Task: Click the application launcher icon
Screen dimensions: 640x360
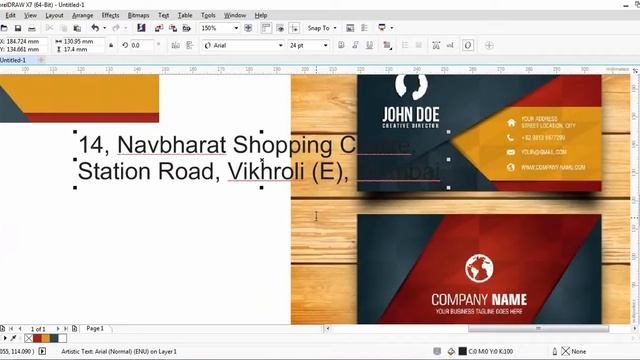Action: point(382,28)
